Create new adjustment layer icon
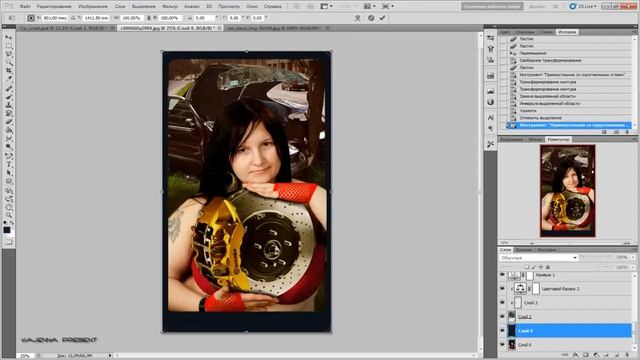 (x=596, y=356)
